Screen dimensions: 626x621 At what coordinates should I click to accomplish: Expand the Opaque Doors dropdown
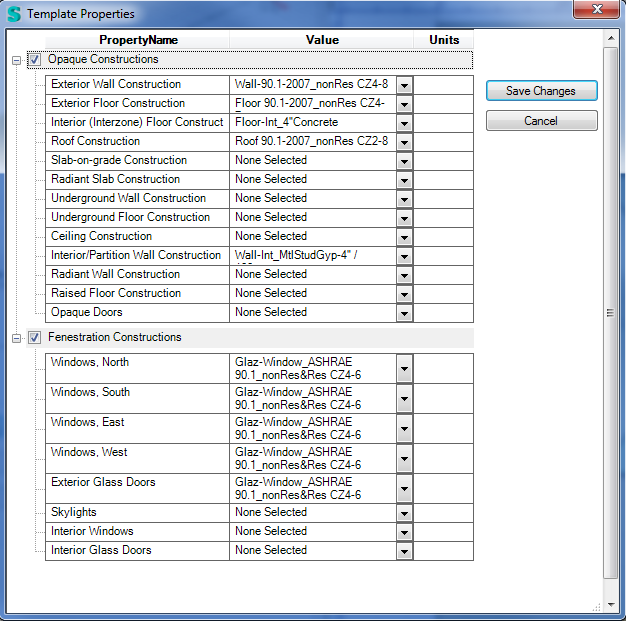[404, 313]
